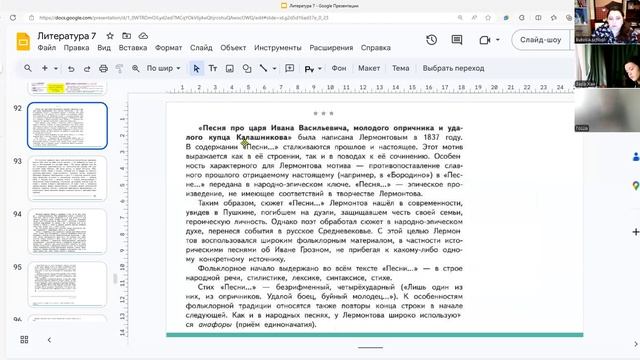Click the side panel plus add-ons icon
Image resolution: width=640 pixels, height=360 pixels.
(x=636, y=232)
